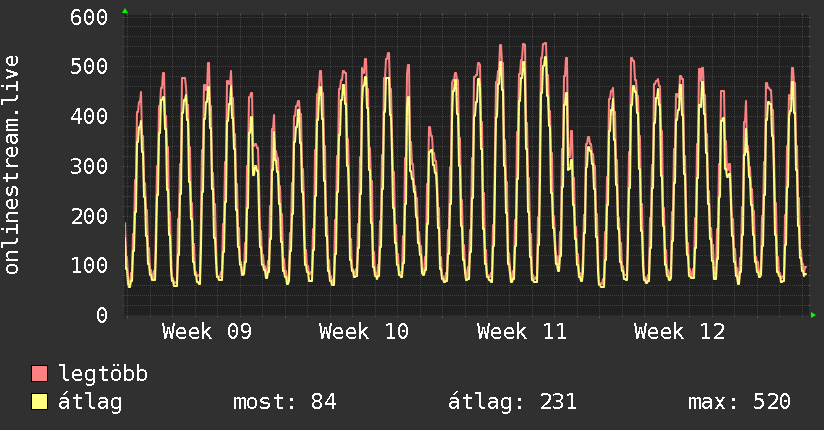The width and height of the screenshot is (824, 430).
Task: Click the 400 y-axis label
Action: point(89,116)
